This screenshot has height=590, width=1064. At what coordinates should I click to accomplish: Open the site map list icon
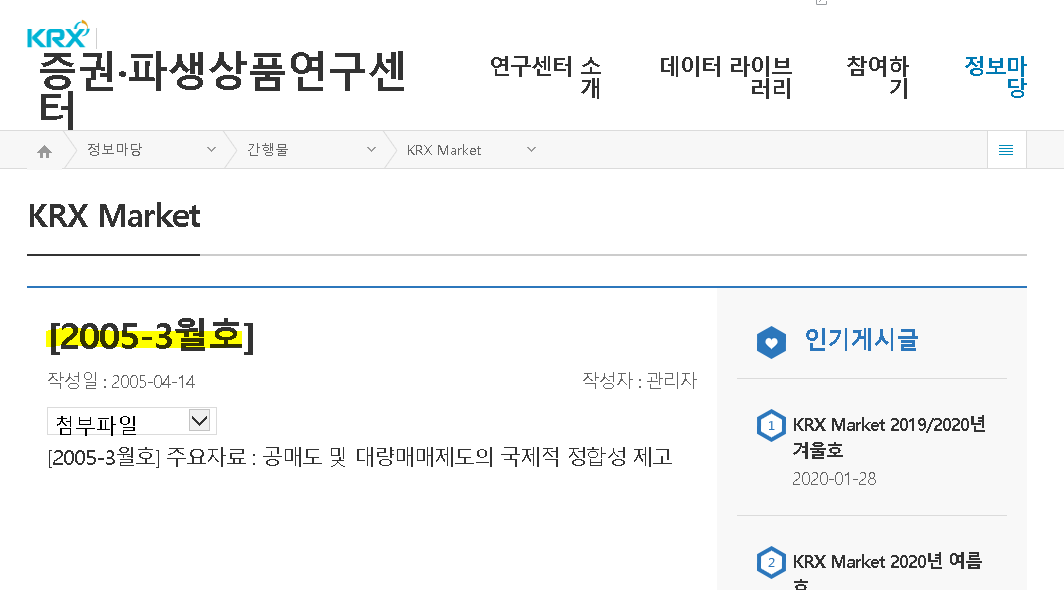point(1006,150)
